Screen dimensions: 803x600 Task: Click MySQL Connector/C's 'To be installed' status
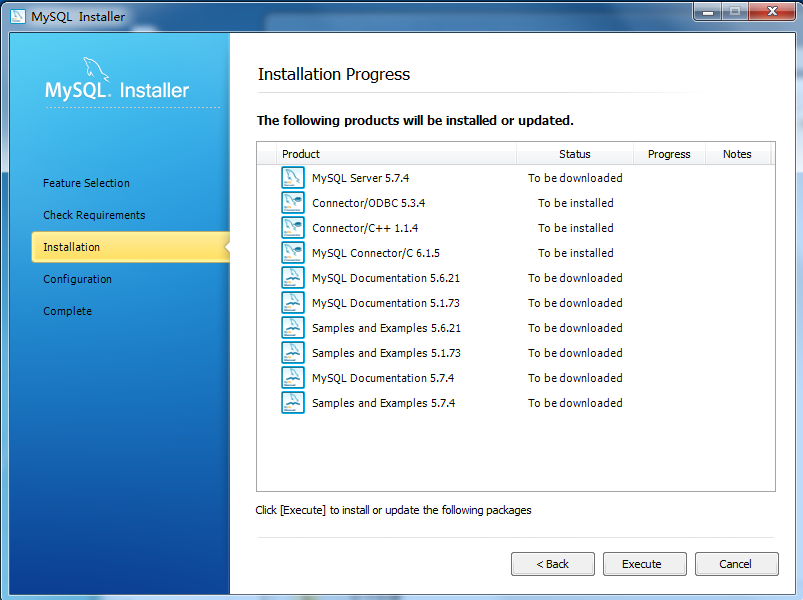[x=576, y=253]
